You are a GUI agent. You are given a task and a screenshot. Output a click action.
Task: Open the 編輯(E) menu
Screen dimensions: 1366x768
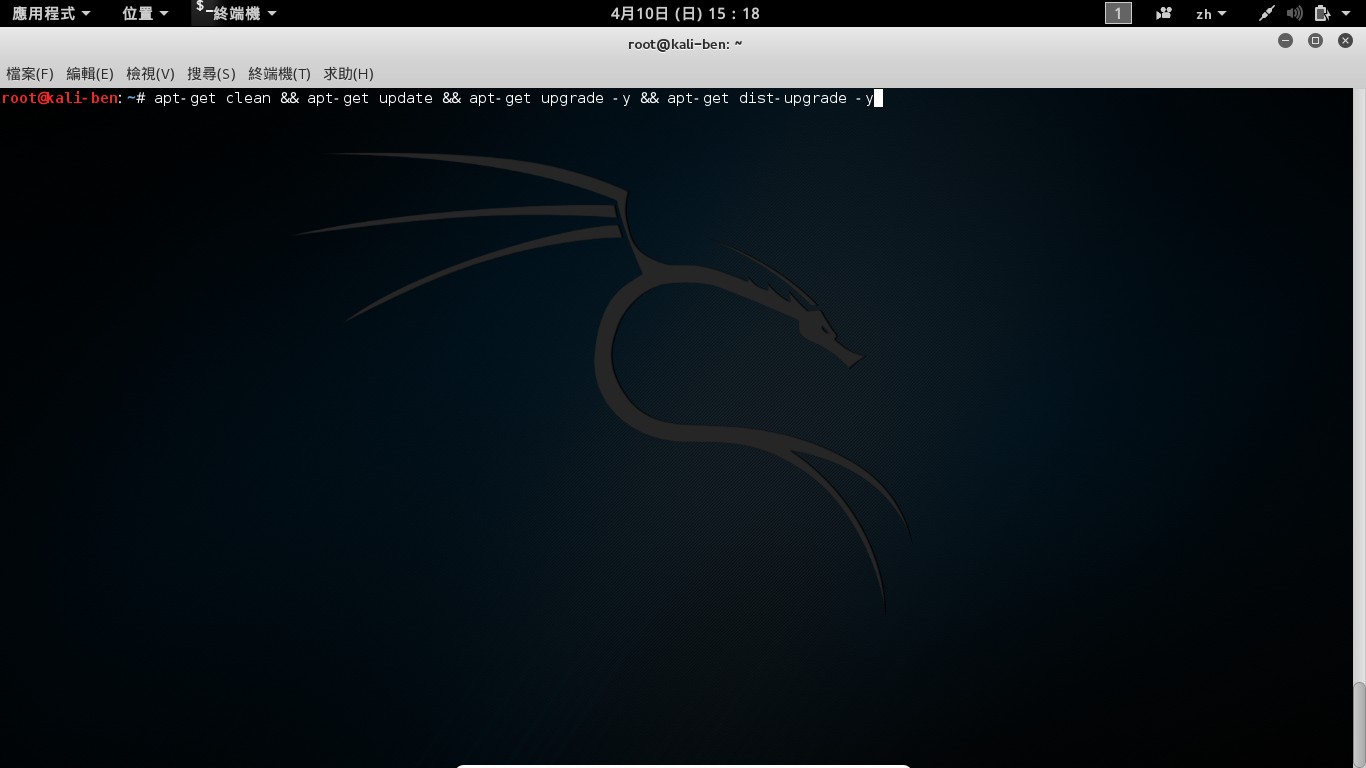[x=90, y=74]
